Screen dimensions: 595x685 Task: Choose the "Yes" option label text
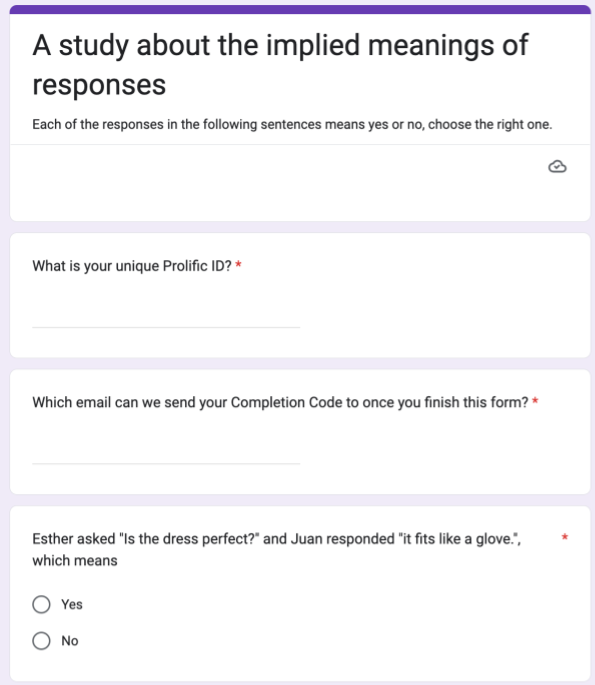pyautogui.click(x=72, y=604)
